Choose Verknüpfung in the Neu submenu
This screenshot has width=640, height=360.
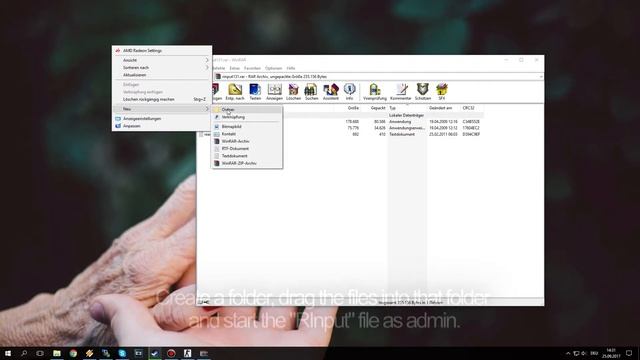click(x=247, y=117)
